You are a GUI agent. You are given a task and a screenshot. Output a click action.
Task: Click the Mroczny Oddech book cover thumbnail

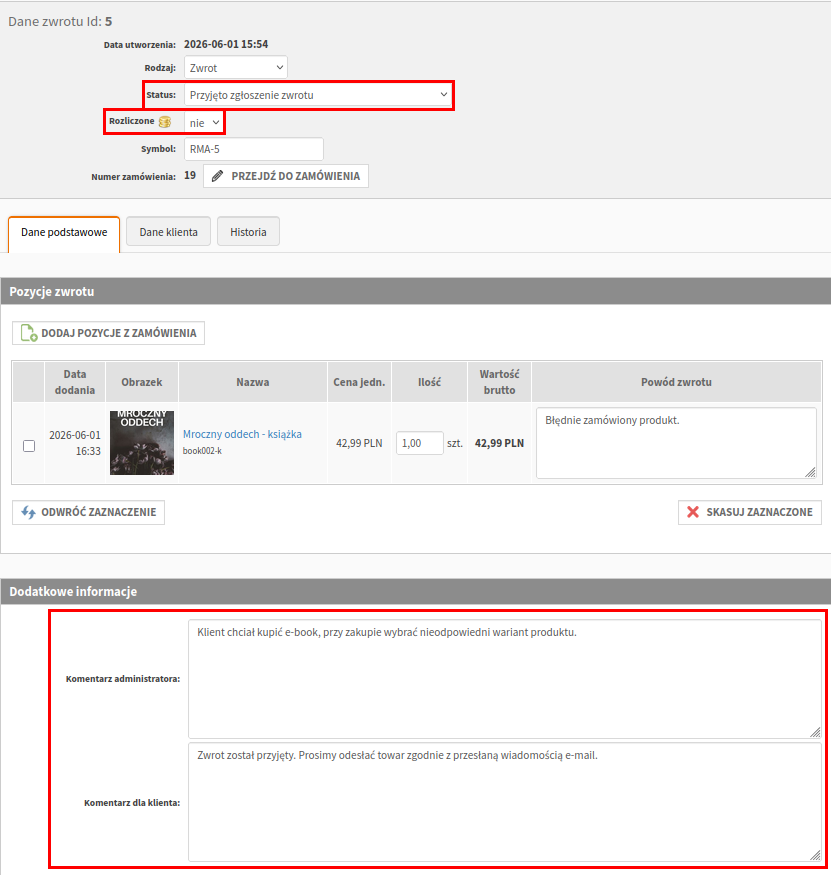pos(142,443)
